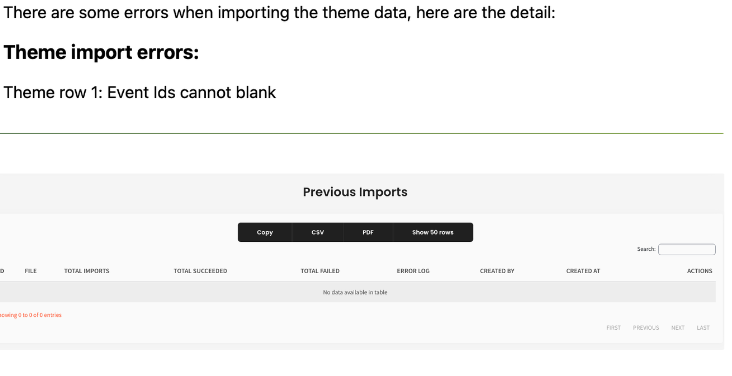The image size is (732, 376).
Task: Sort by the File column header
Action: pyautogui.click(x=30, y=271)
